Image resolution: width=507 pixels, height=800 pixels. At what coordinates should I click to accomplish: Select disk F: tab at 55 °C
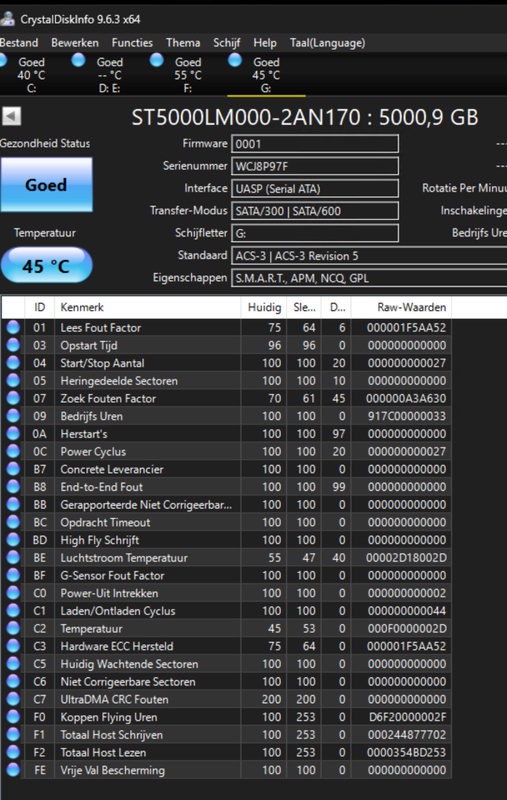click(x=187, y=74)
